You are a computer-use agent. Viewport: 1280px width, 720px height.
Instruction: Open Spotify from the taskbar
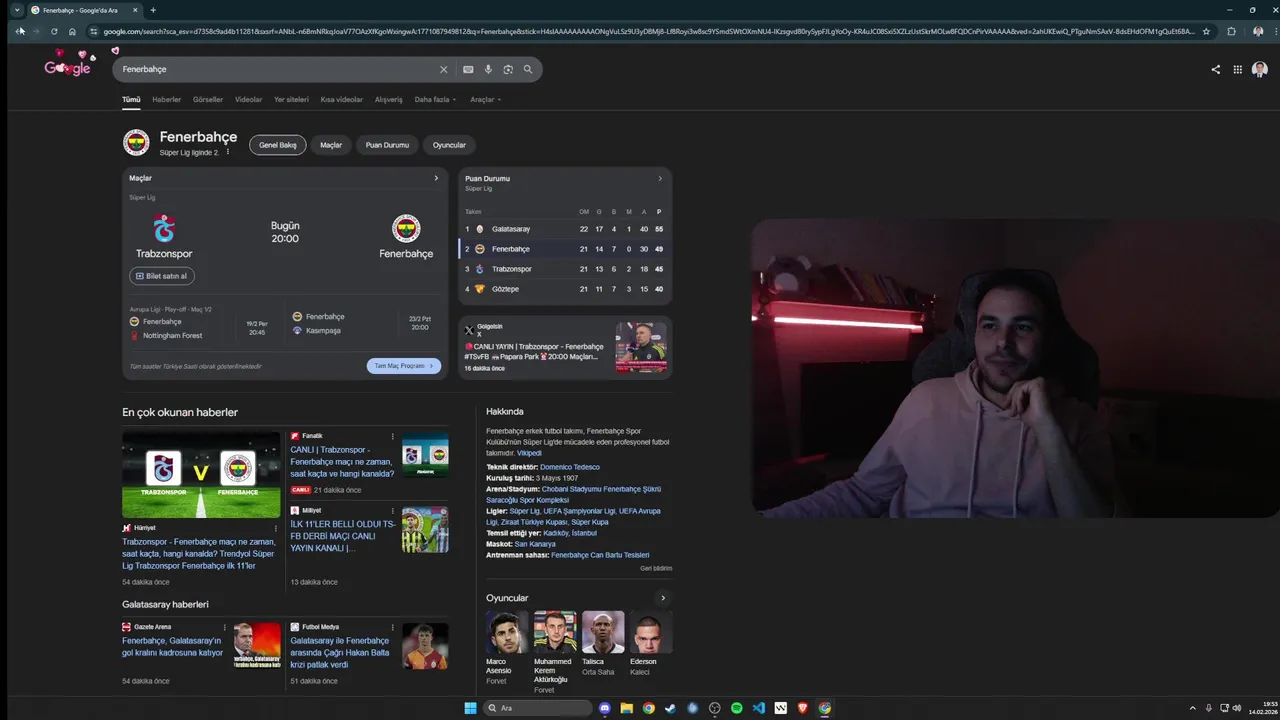(x=737, y=708)
